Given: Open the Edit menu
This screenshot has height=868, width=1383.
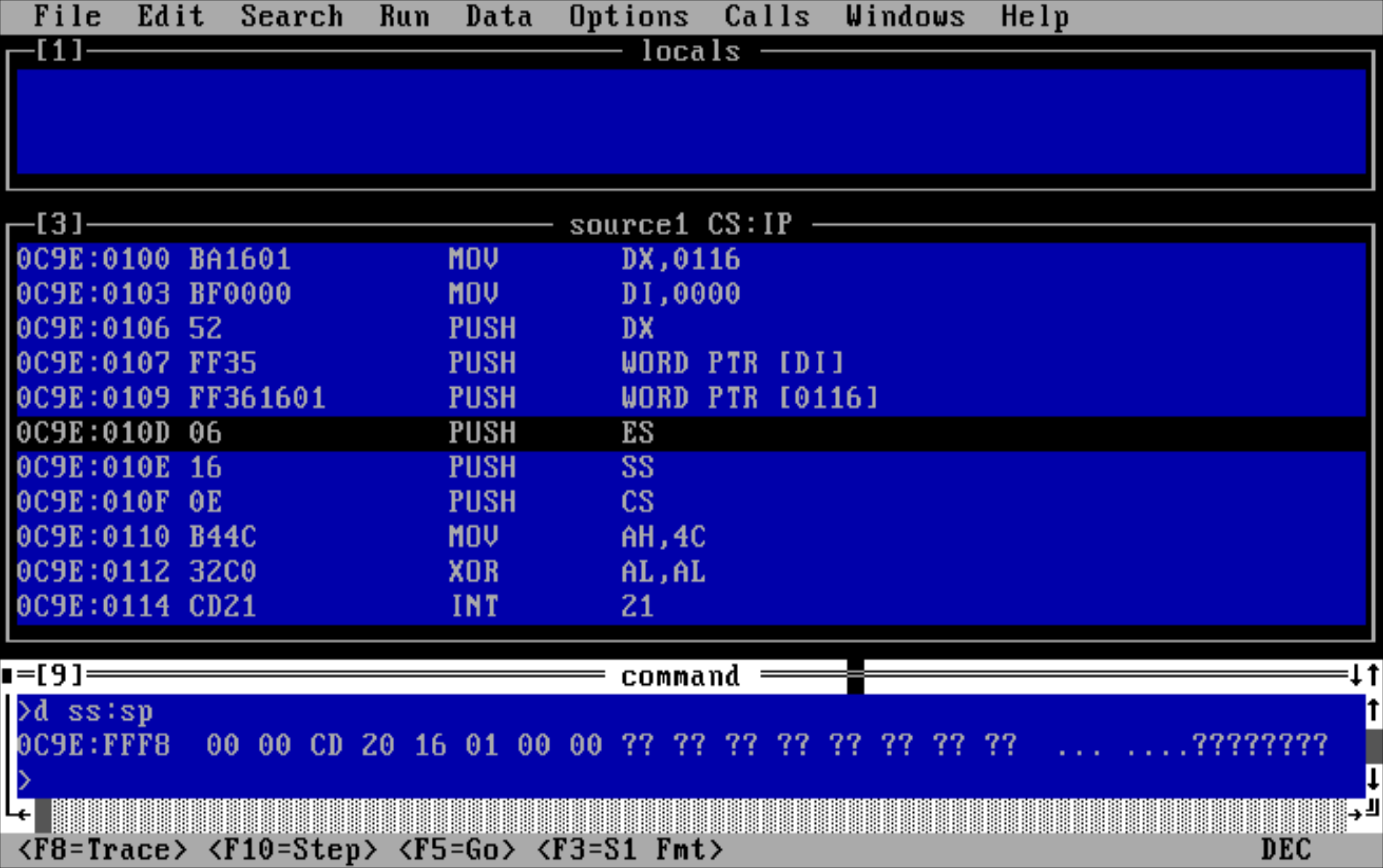Looking at the screenshot, I should [x=171, y=16].
